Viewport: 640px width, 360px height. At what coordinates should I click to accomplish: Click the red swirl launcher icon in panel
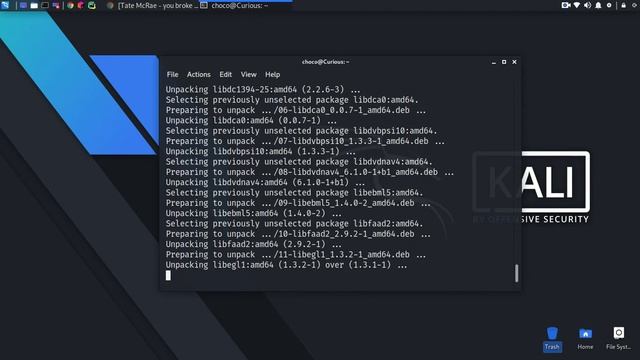(x=81, y=5)
